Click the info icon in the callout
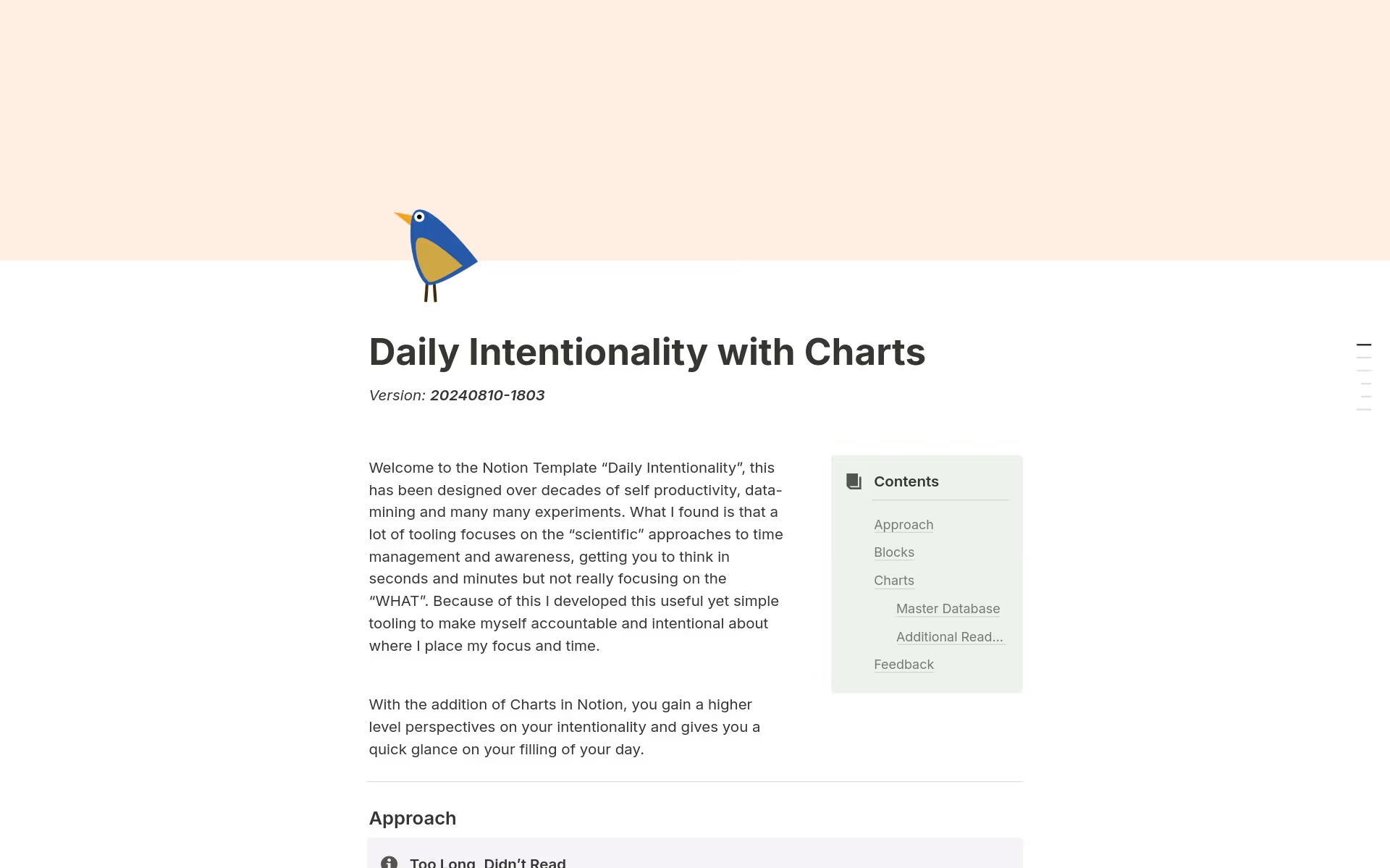Image resolution: width=1390 pixels, height=868 pixels. (389, 861)
